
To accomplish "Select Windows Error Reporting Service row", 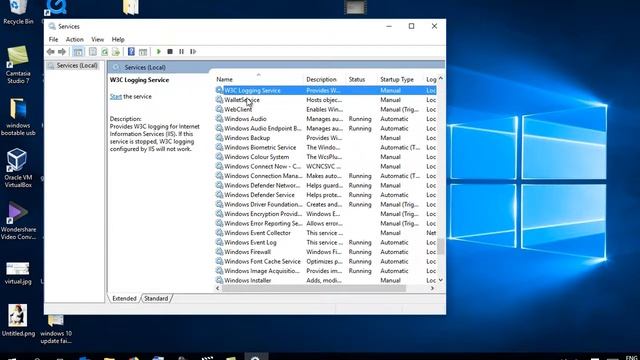I will (326, 224).
